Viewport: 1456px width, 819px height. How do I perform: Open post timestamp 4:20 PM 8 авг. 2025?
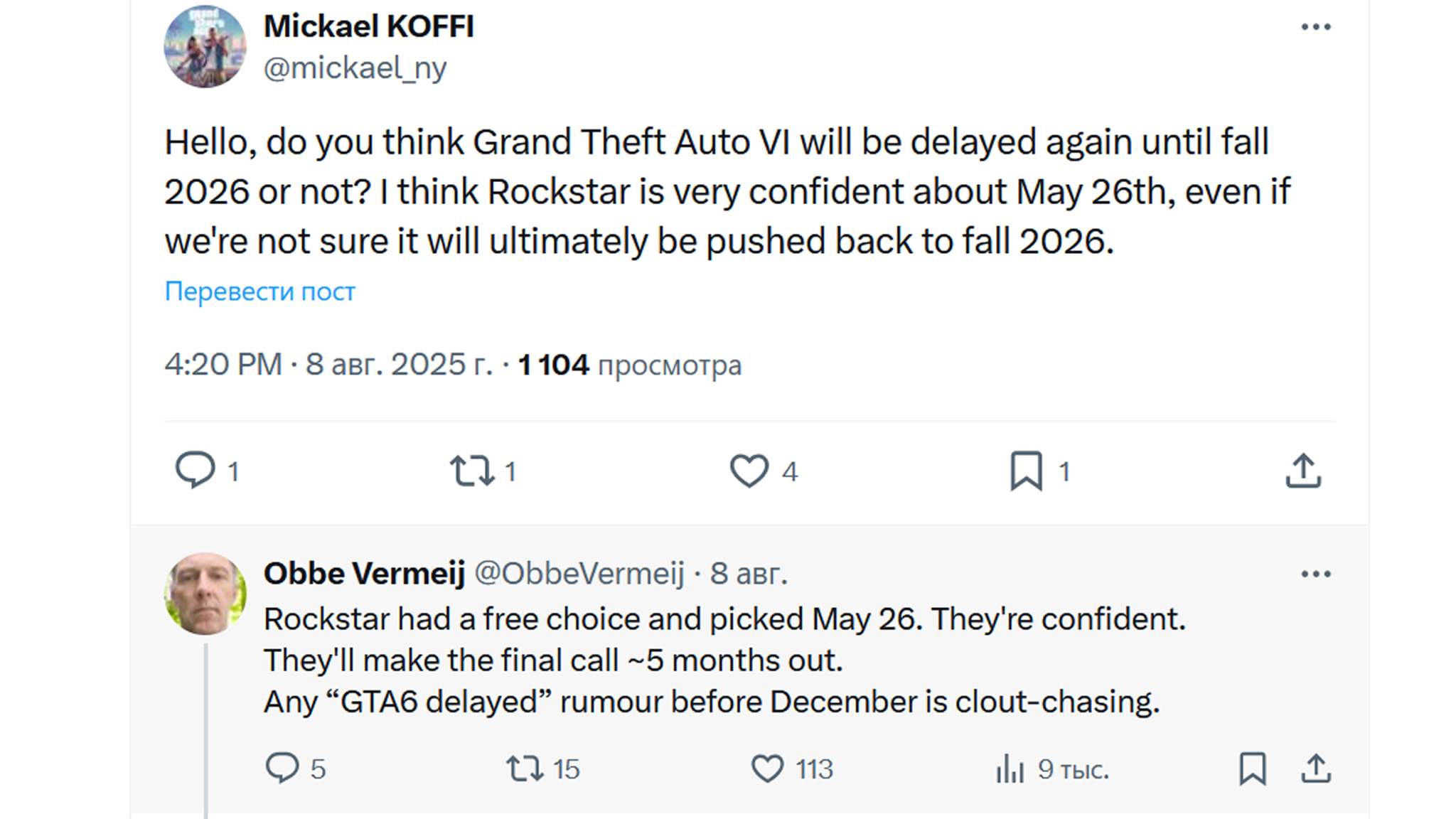coord(328,365)
